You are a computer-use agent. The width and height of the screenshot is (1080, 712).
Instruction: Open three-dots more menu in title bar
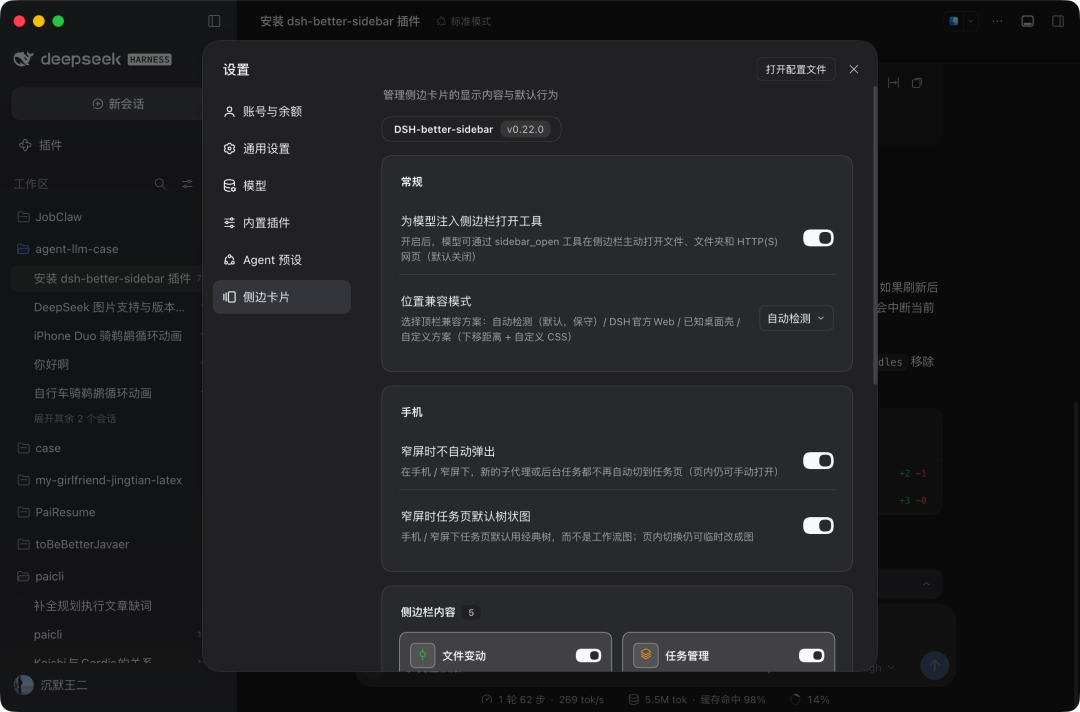click(x=997, y=21)
